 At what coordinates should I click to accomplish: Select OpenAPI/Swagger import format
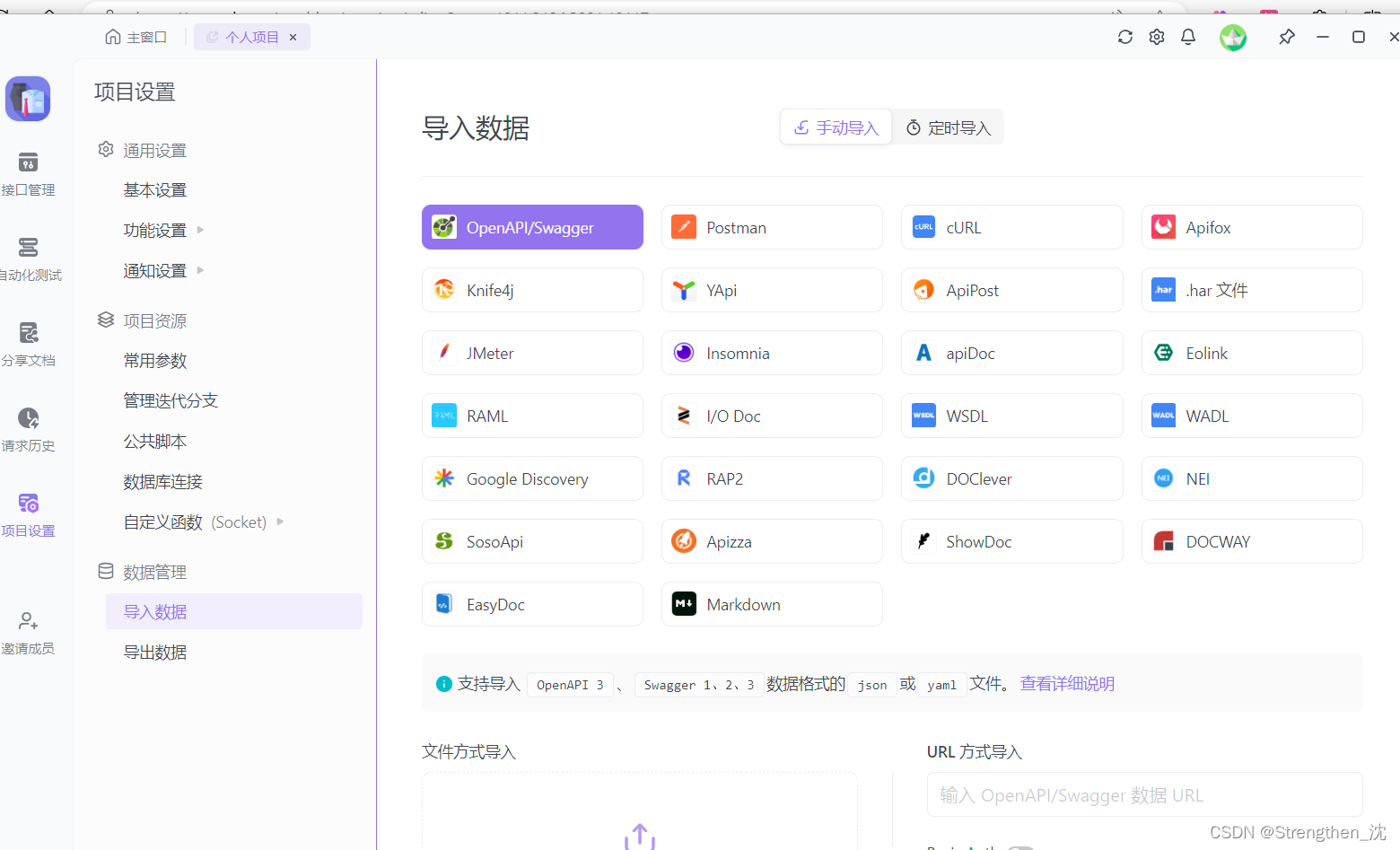[x=532, y=227]
